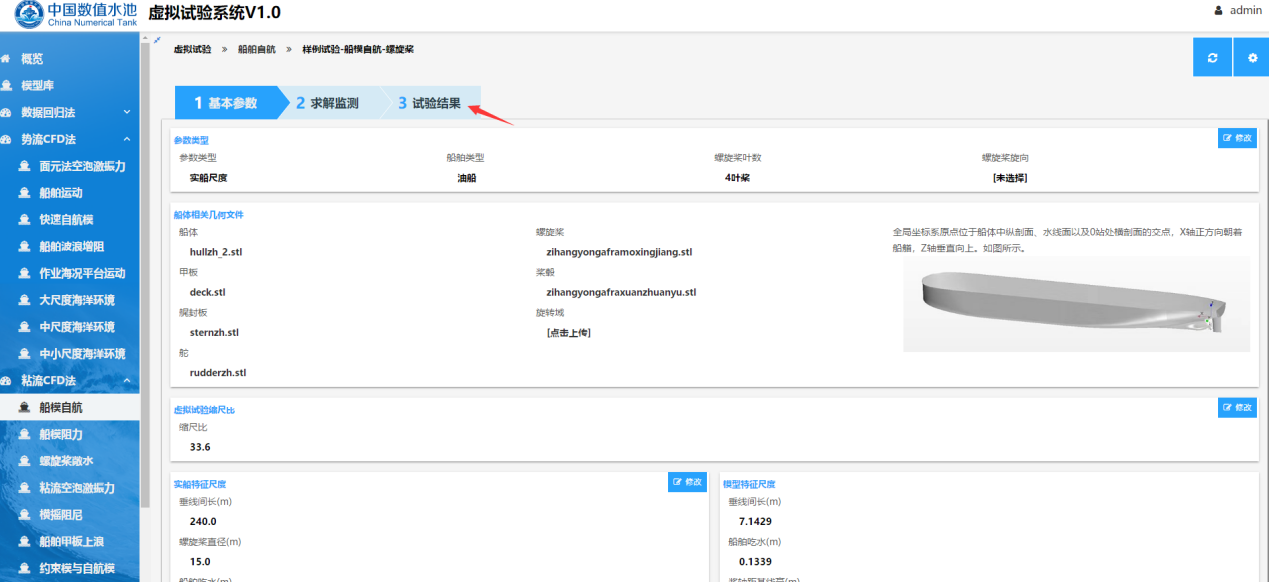The height and width of the screenshot is (582, 1269).
Task: Click 修改 button in 参数类型 panel
Action: [x=1237, y=139]
